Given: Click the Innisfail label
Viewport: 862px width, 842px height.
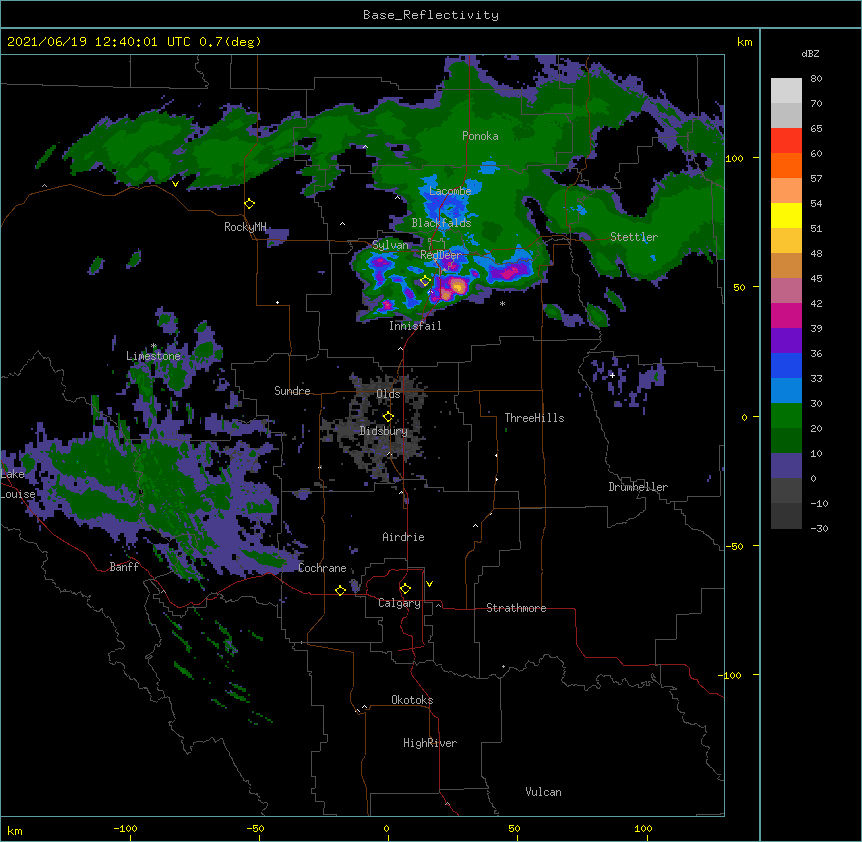Looking at the screenshot, I should tap(415, 326).
